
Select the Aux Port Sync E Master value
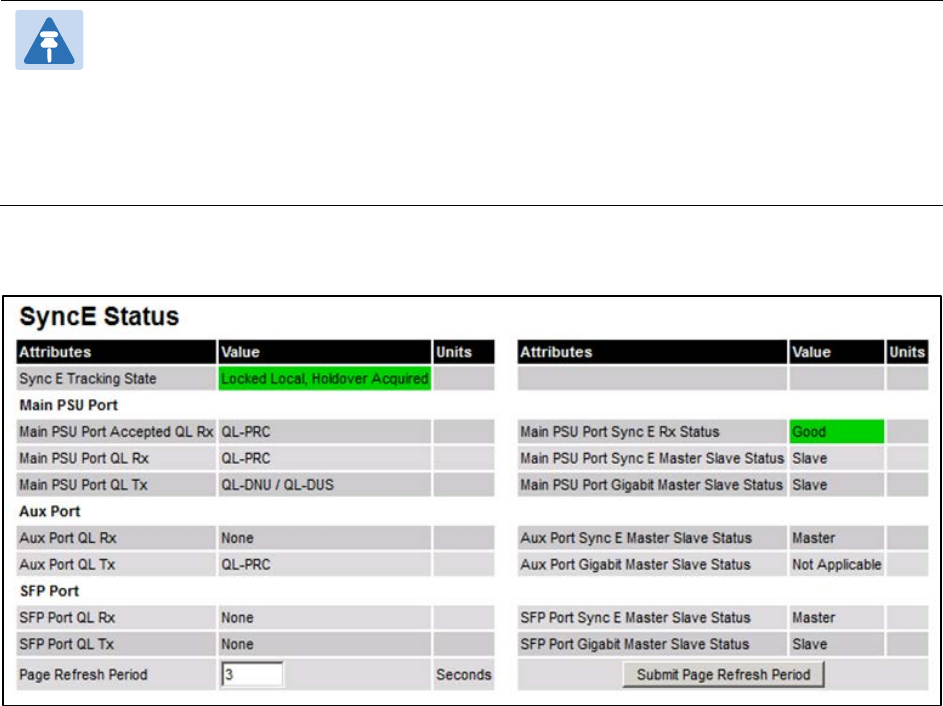click(814, 538)
